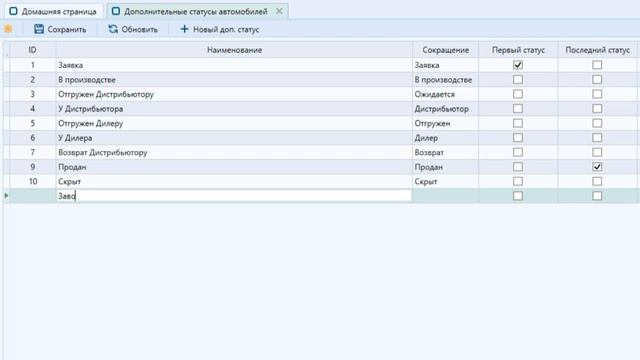Click the Отгружен abbreviation cell
This screenshot has width=640, height=360.
coord(445,123)
